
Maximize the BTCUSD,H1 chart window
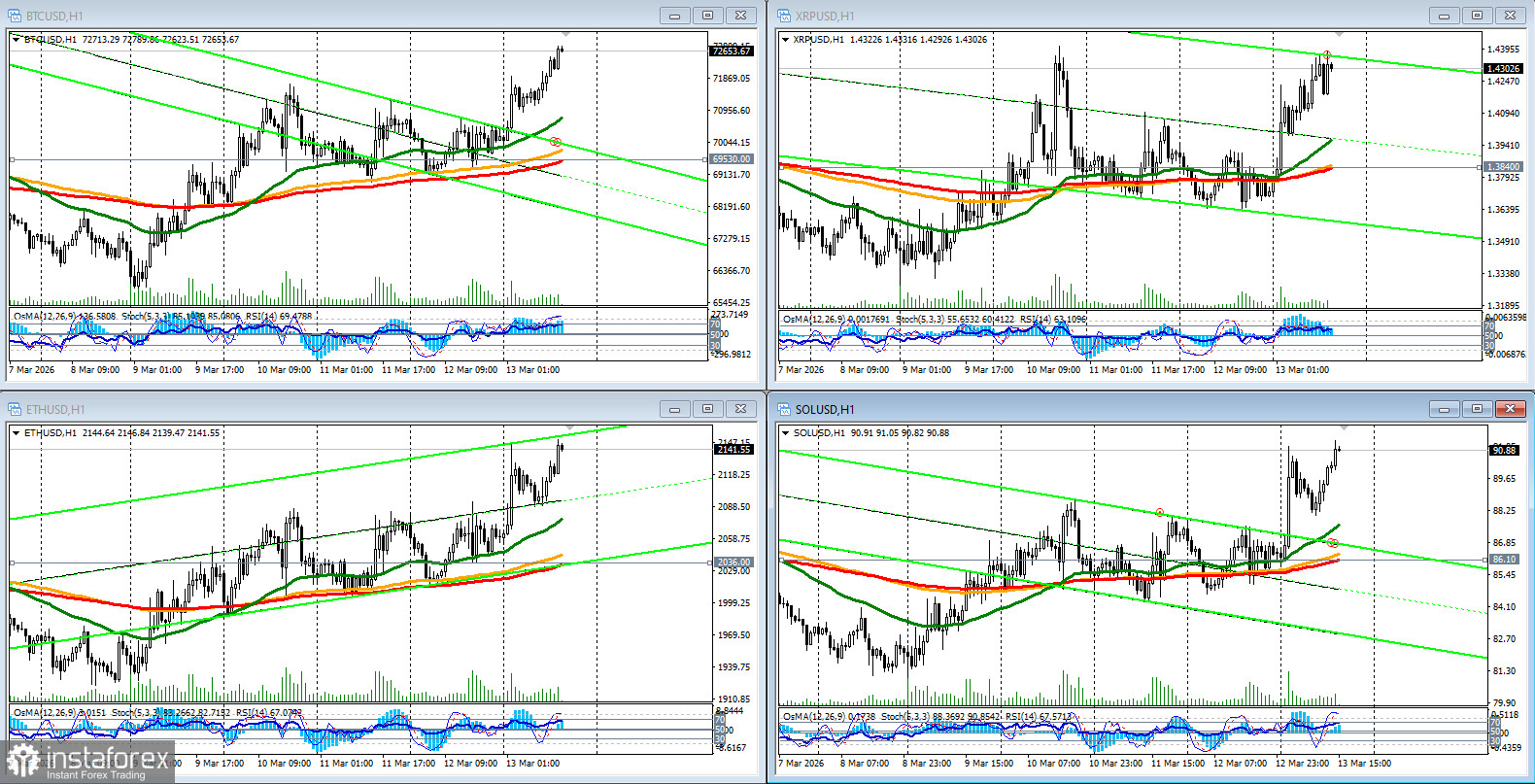coord(707,16)
